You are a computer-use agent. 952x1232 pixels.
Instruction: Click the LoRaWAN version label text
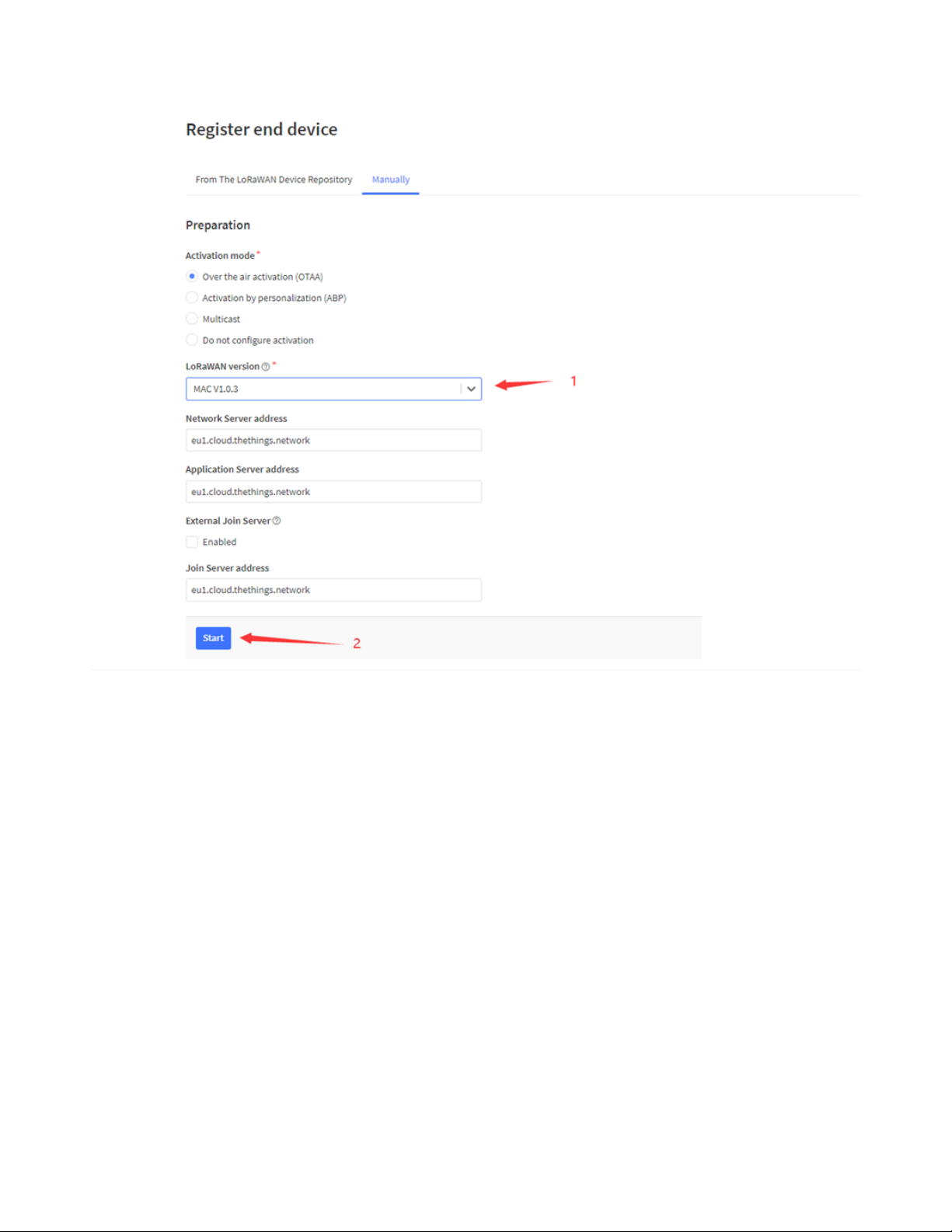[x=222, y=366]
